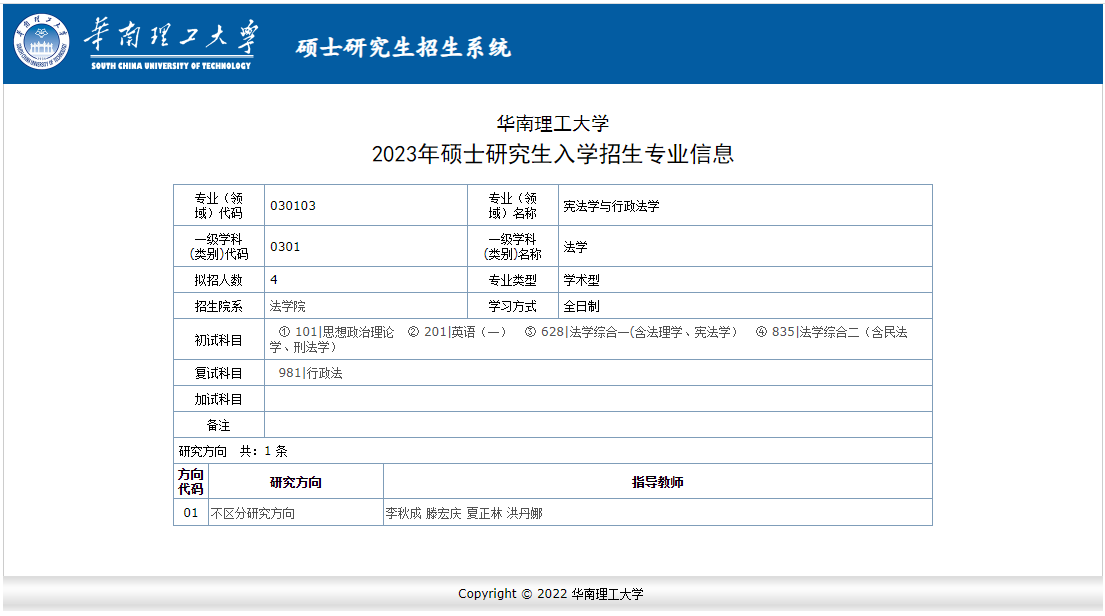Click the 招生院系 label cell
Image resolution: width=1105 pixels, height=616 pixels.
coord(218,306)
